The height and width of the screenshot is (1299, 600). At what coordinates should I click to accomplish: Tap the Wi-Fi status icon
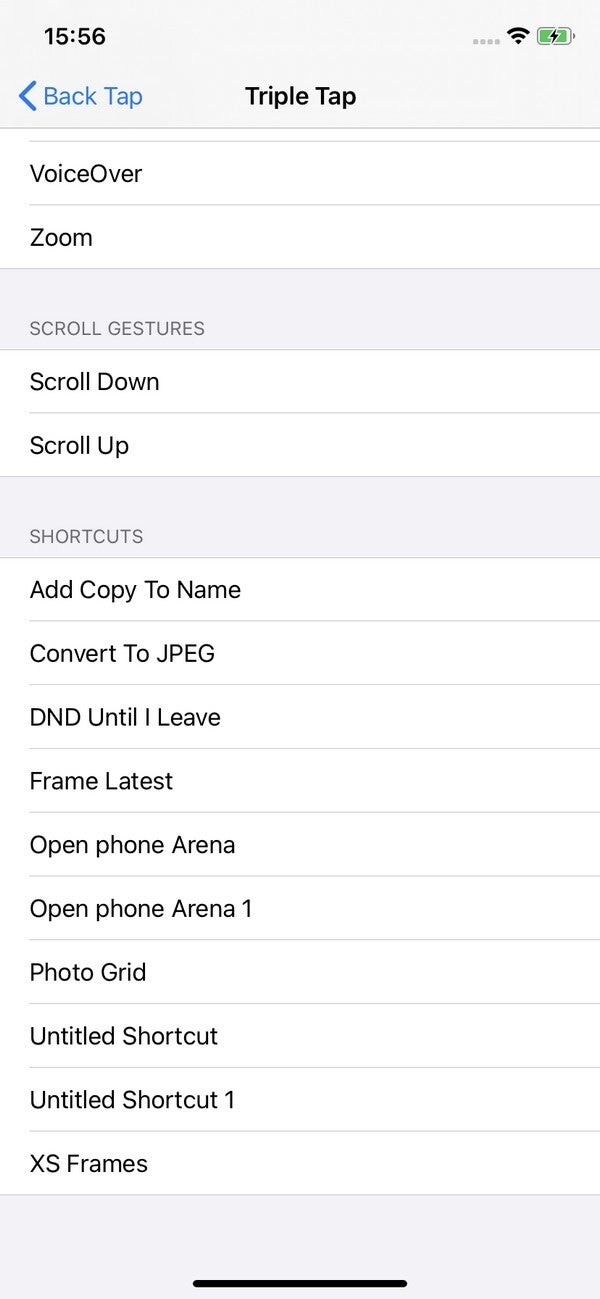click(x=518, y=37)
